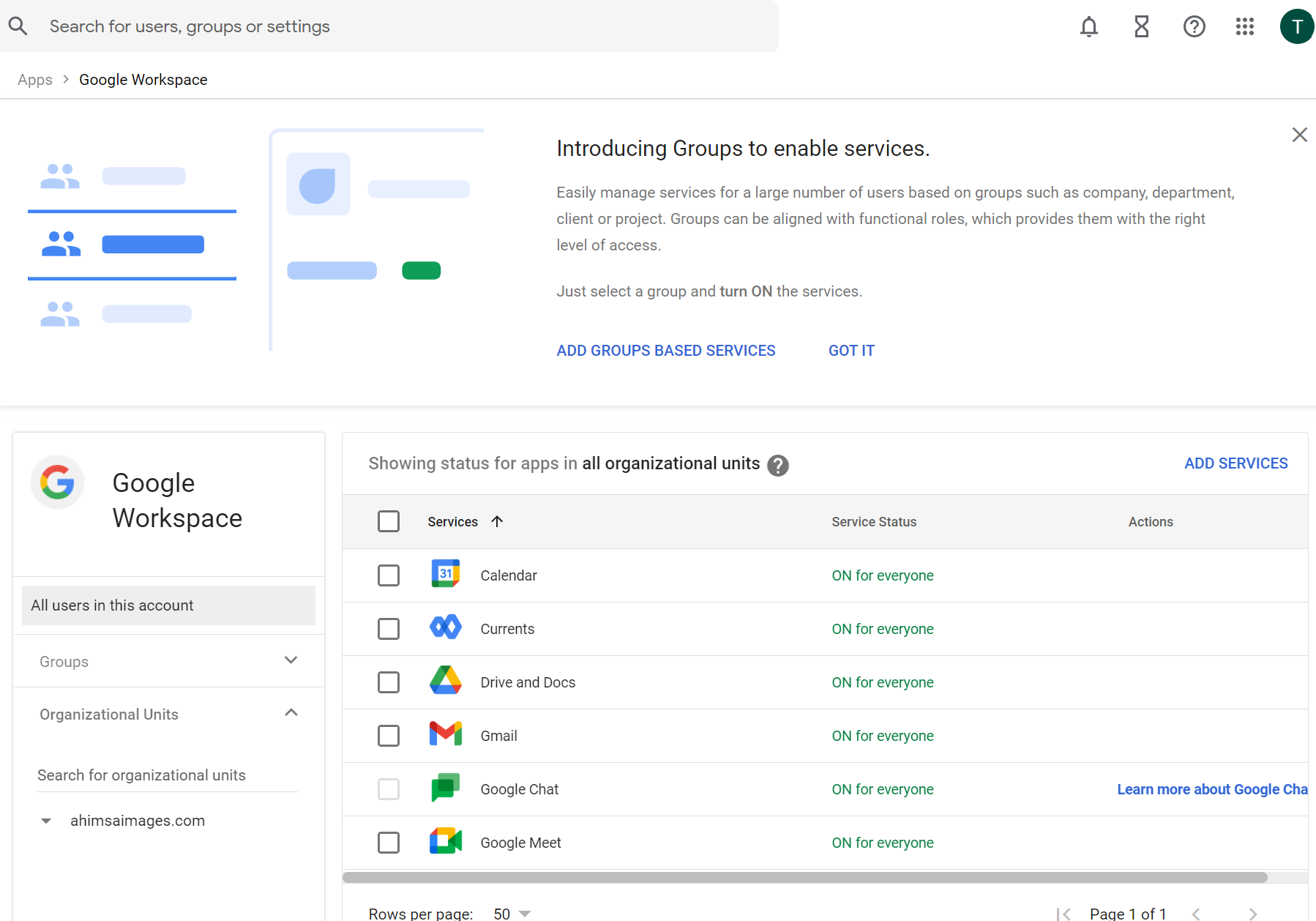This screenshot has width=1316, height=921.
Task: Check the Drive and Docs checkbox
Action: point(389,682)
